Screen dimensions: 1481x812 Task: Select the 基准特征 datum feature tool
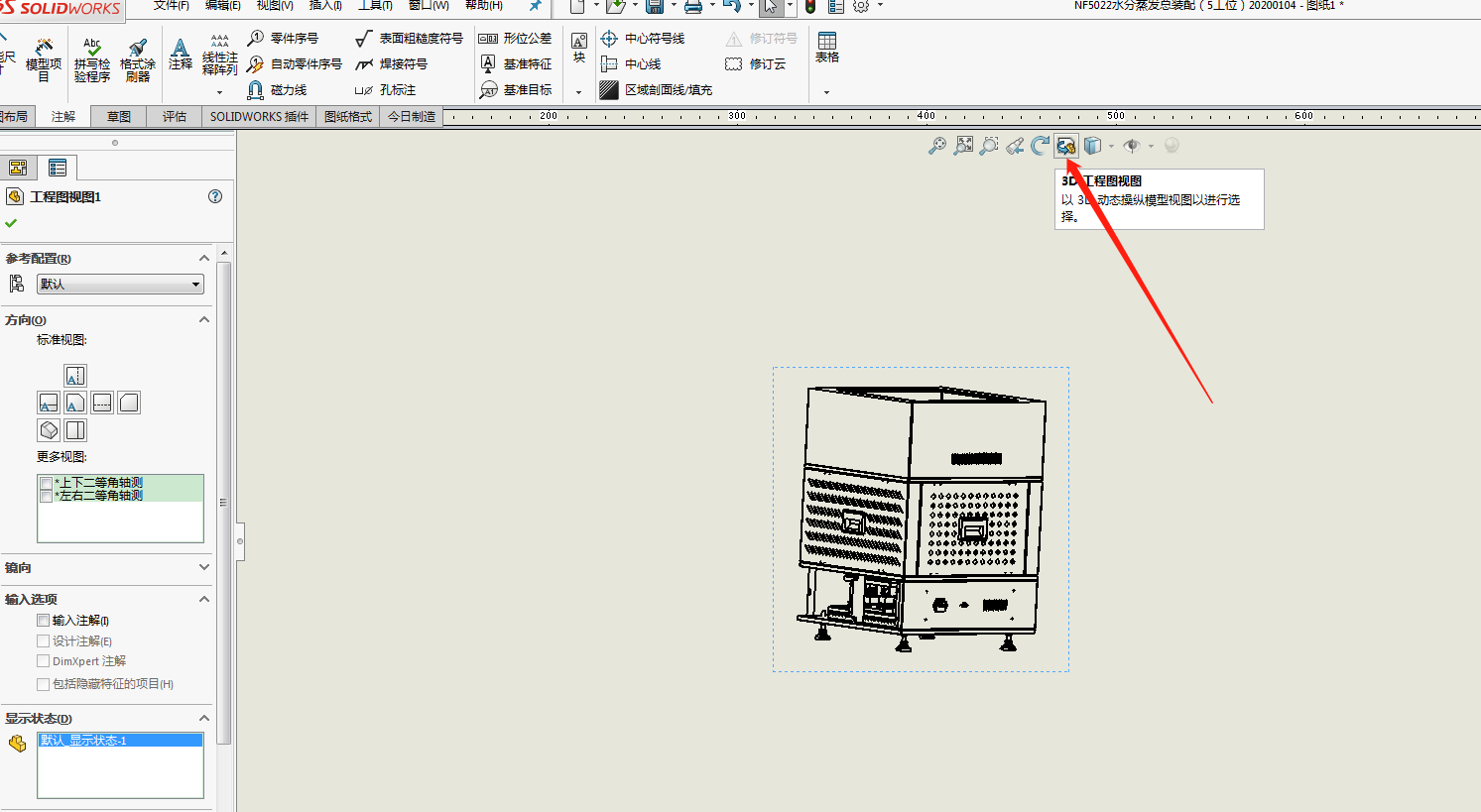tap(515, 63)
